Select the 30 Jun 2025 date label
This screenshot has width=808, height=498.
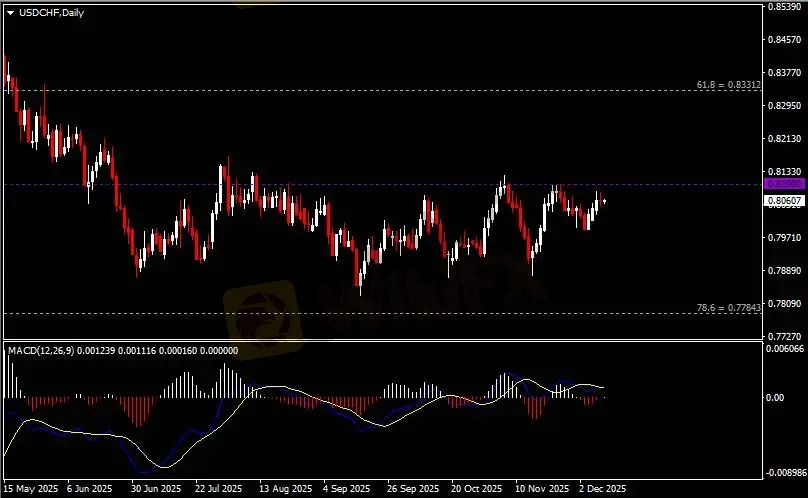pyautogui.click(x=155, y=490)
